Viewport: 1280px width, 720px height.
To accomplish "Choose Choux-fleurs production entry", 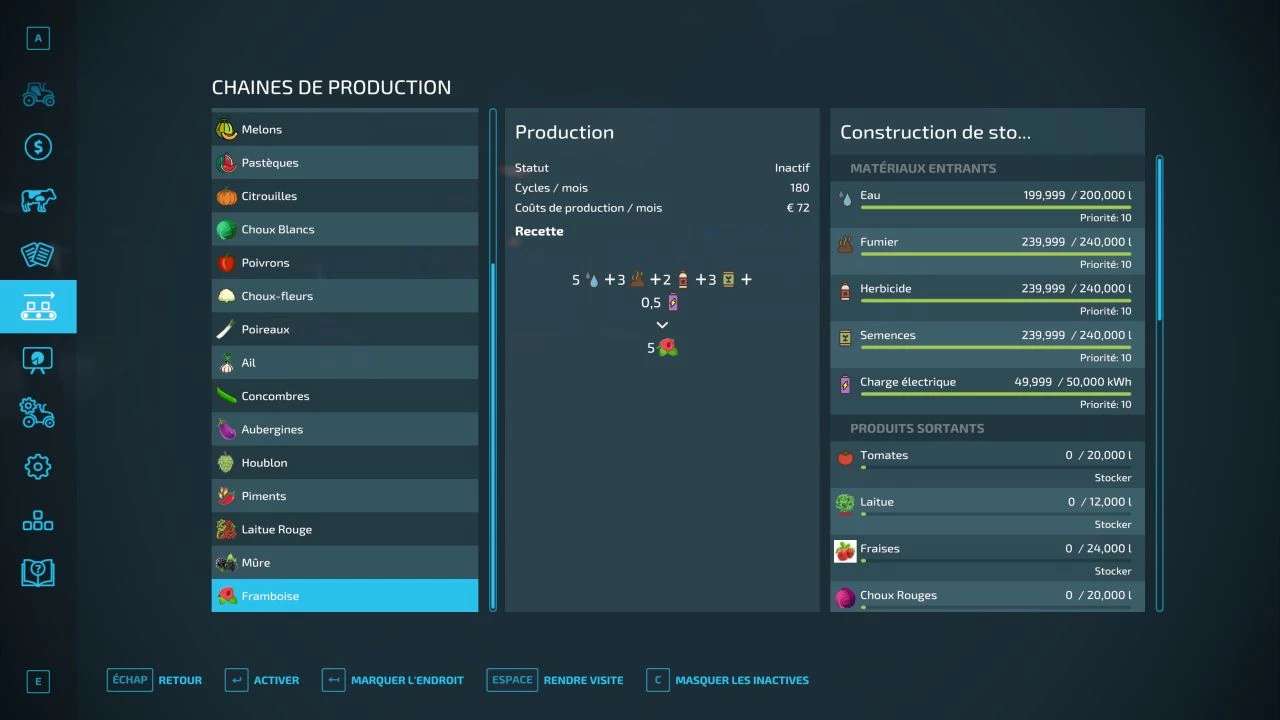I will pyautogui.click(x=345, y=296).
